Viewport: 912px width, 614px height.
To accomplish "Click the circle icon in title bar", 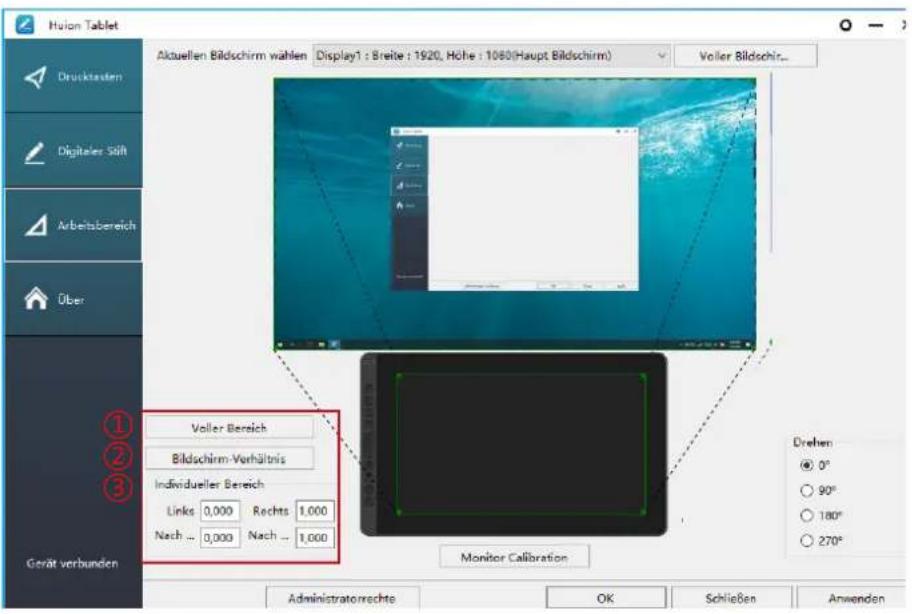I will point(845,25).
